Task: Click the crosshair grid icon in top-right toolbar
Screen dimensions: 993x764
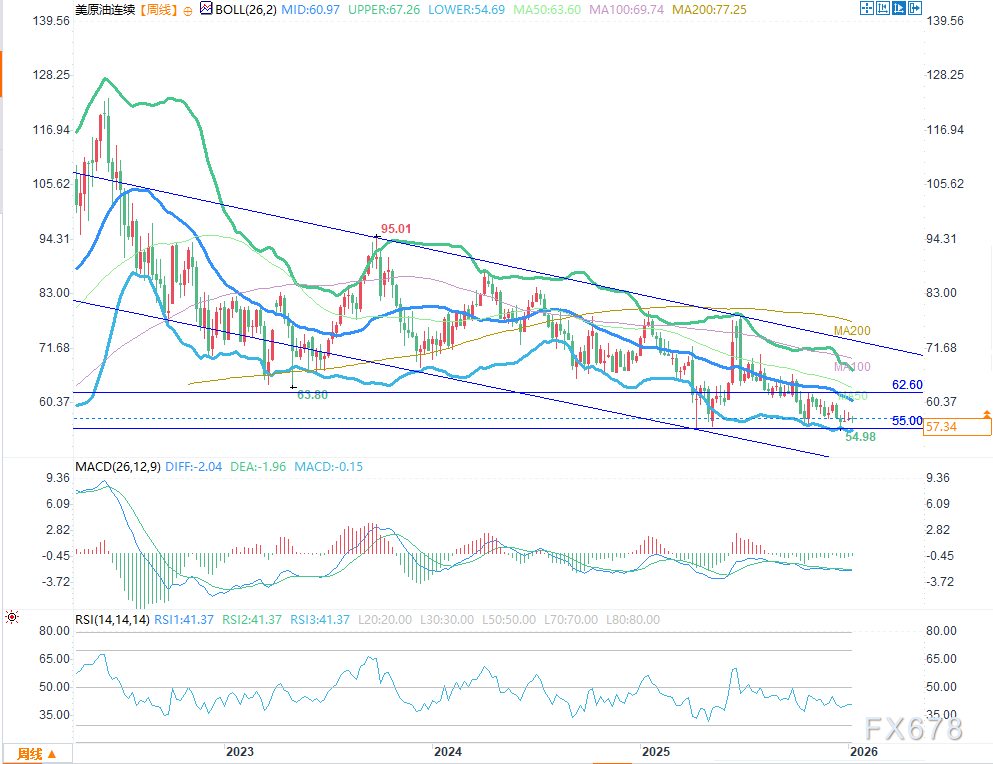Action: [x=867, y=8]
